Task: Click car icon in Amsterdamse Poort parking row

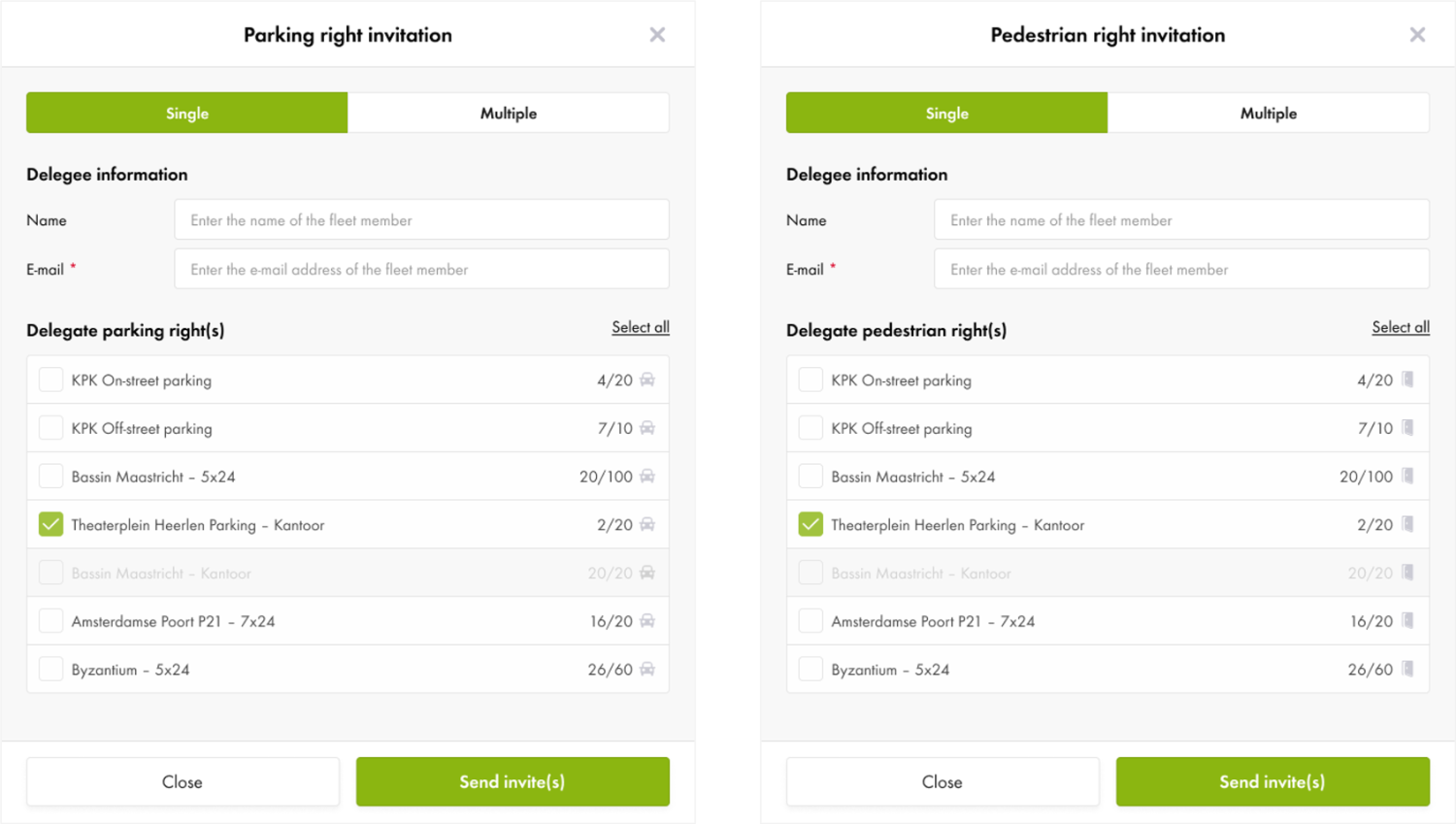Action: pos(647,620)
